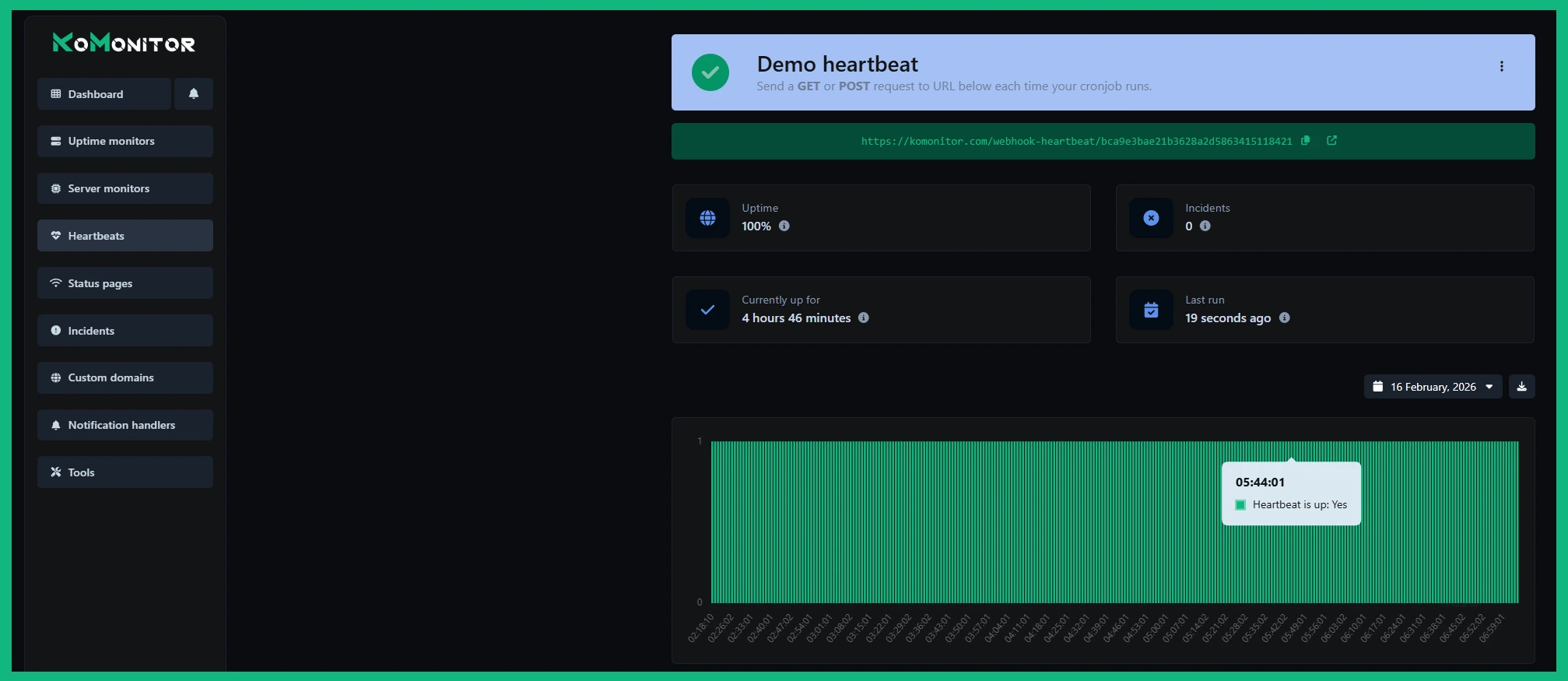Click the green checkmark status icon
Image resolution: width=1568 pixels, height=681 pixels.
[x=710, y=72]
